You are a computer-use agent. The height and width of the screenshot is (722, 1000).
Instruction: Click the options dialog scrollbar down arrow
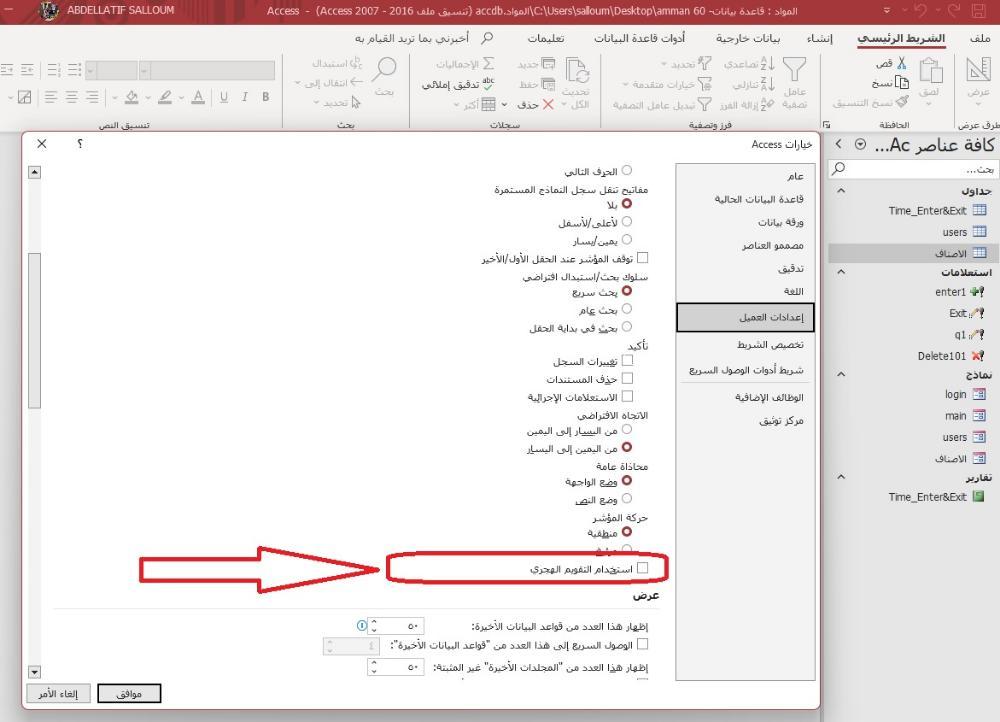point(34,672)
